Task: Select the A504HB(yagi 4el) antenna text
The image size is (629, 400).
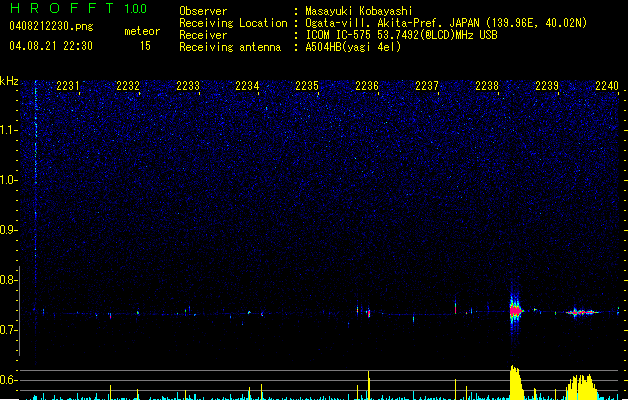Action: (353, 47)
